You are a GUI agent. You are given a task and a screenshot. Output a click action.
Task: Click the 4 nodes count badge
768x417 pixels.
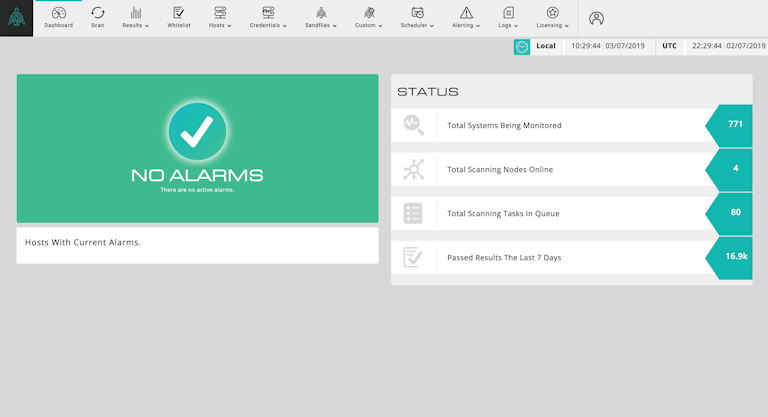(730, 170)
